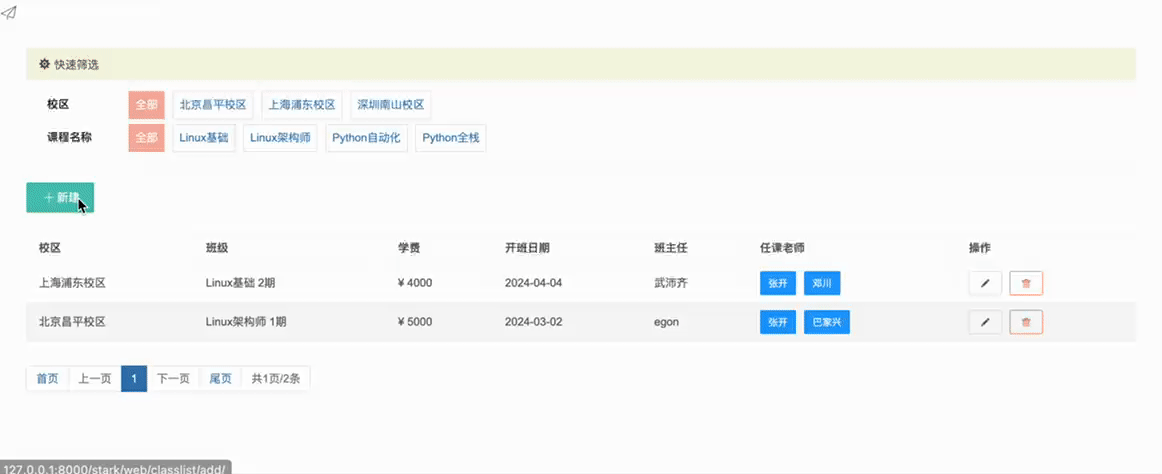
Task: Filter courses by Linux基础
Action: [204, 138]
